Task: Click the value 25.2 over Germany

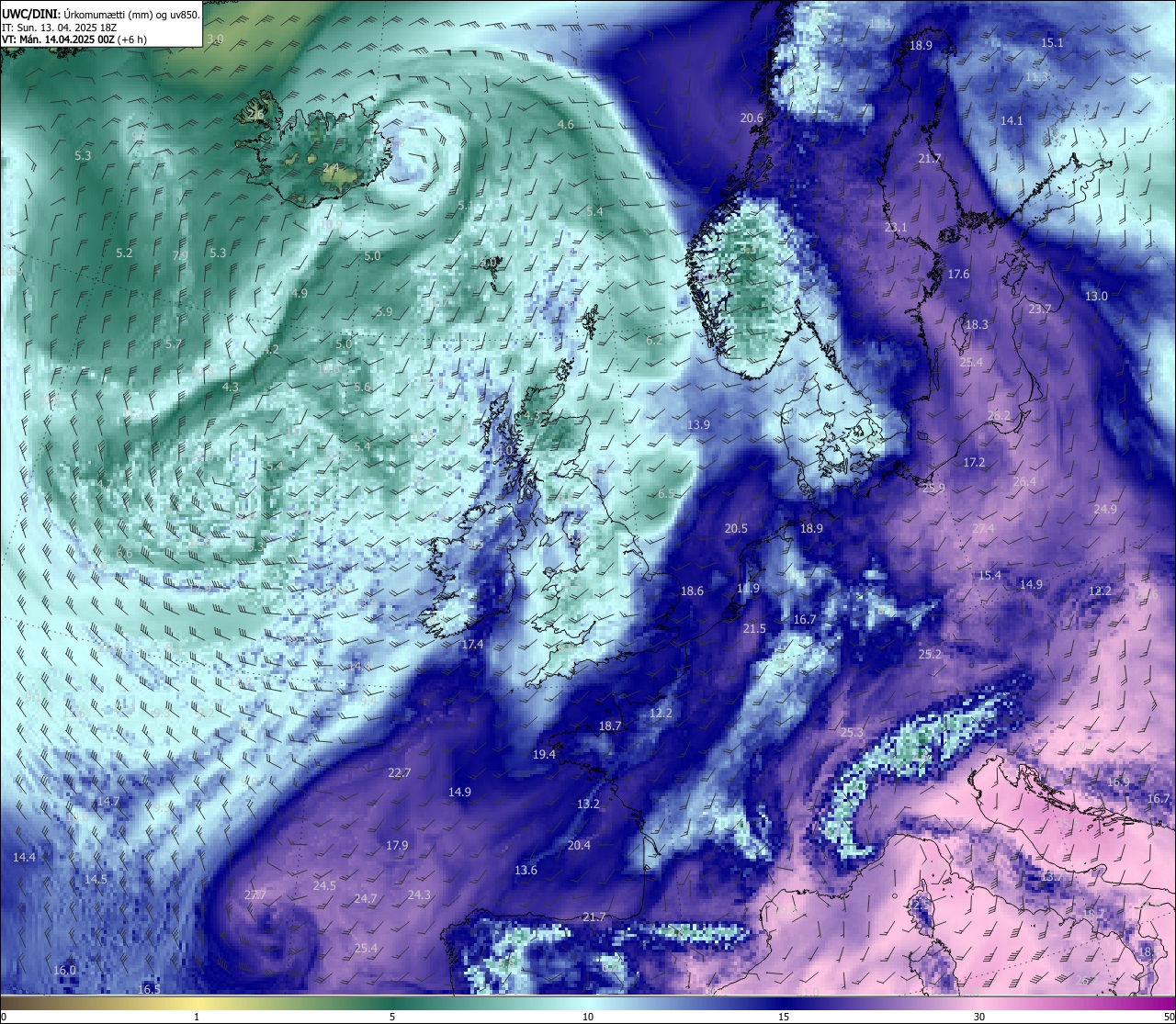Action: [x=930, y=655]
